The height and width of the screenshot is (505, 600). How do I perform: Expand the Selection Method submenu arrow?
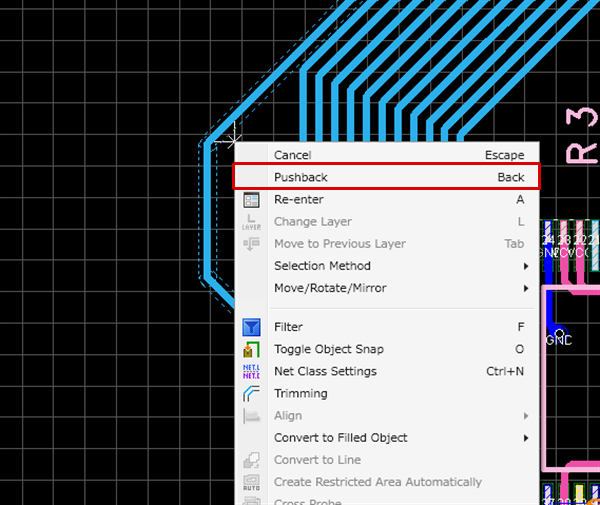[526, 266]
